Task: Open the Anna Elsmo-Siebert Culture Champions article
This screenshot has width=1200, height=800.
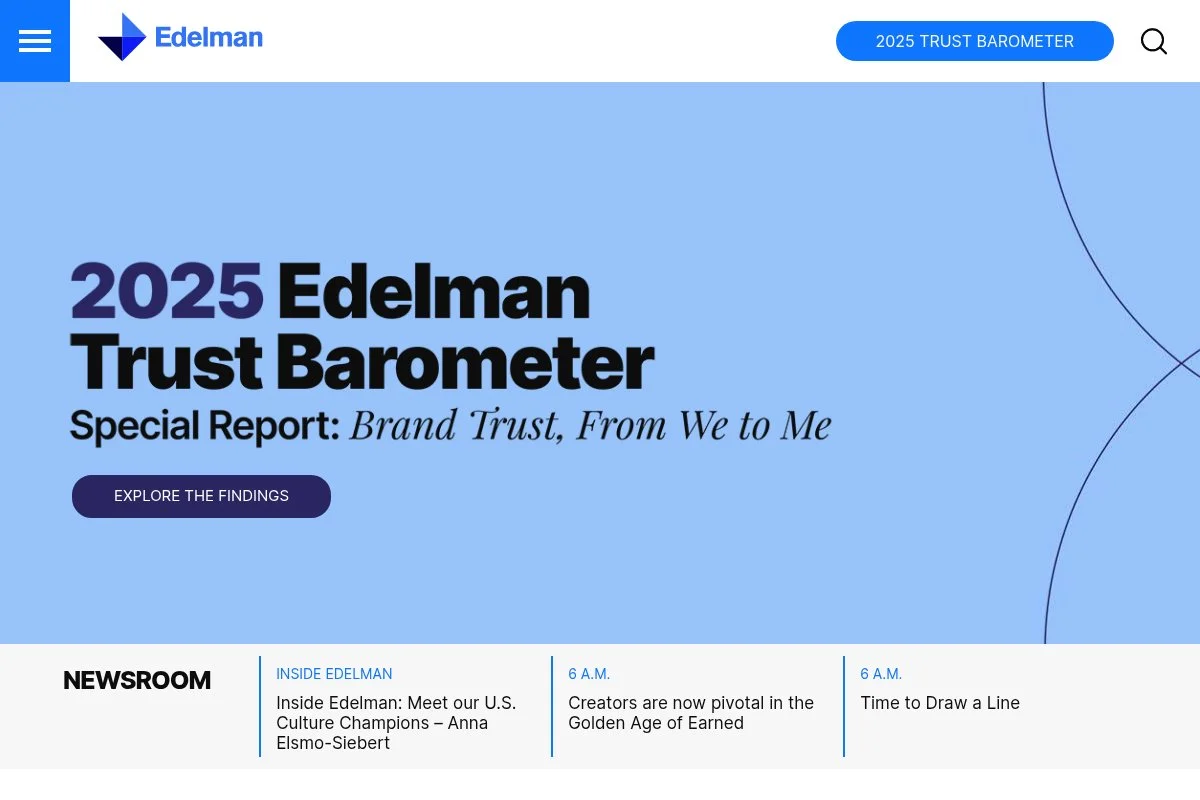Action: pos(396,723)
